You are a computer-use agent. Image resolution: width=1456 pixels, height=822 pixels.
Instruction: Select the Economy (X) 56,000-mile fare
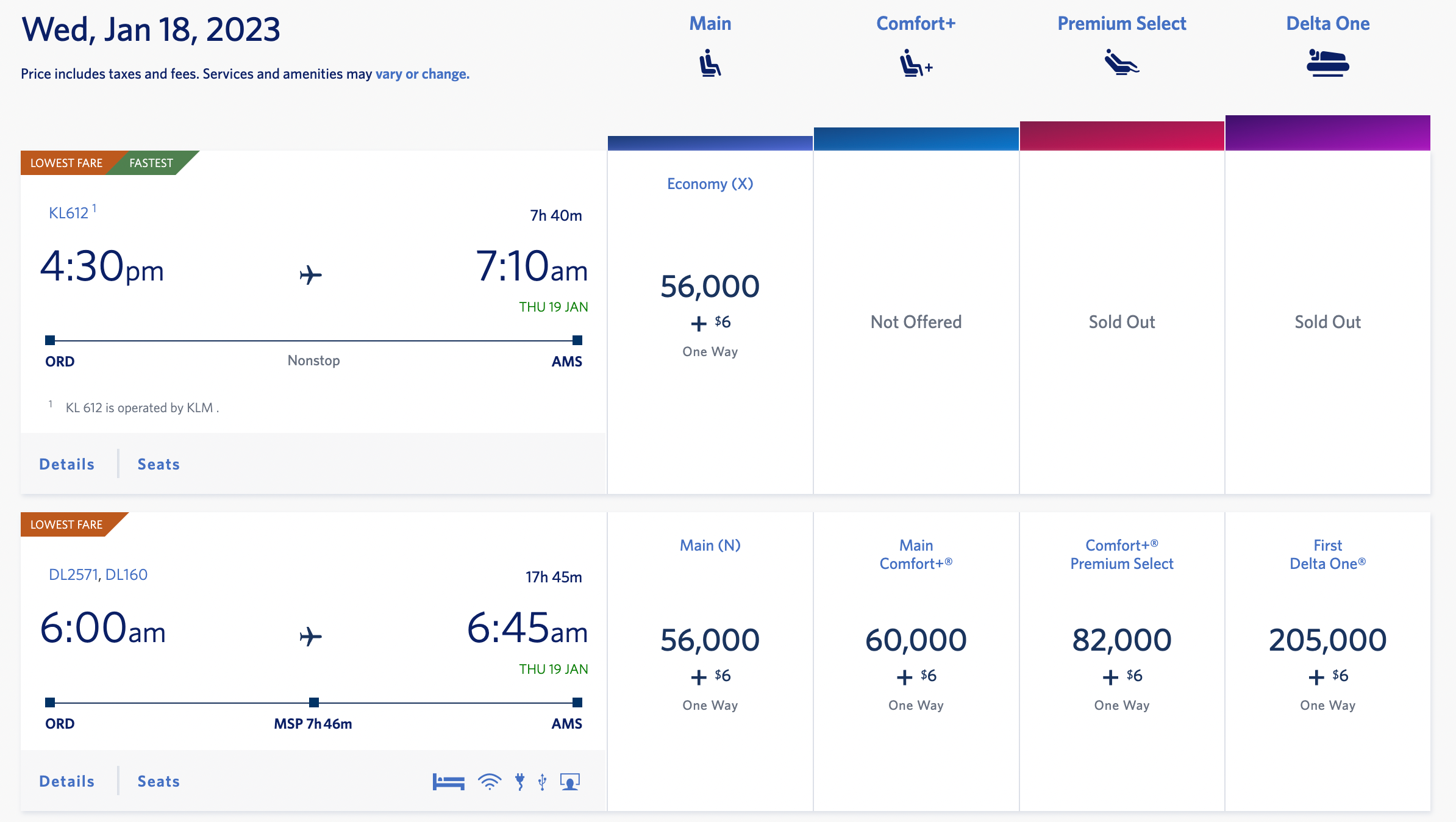pos(710,286)
